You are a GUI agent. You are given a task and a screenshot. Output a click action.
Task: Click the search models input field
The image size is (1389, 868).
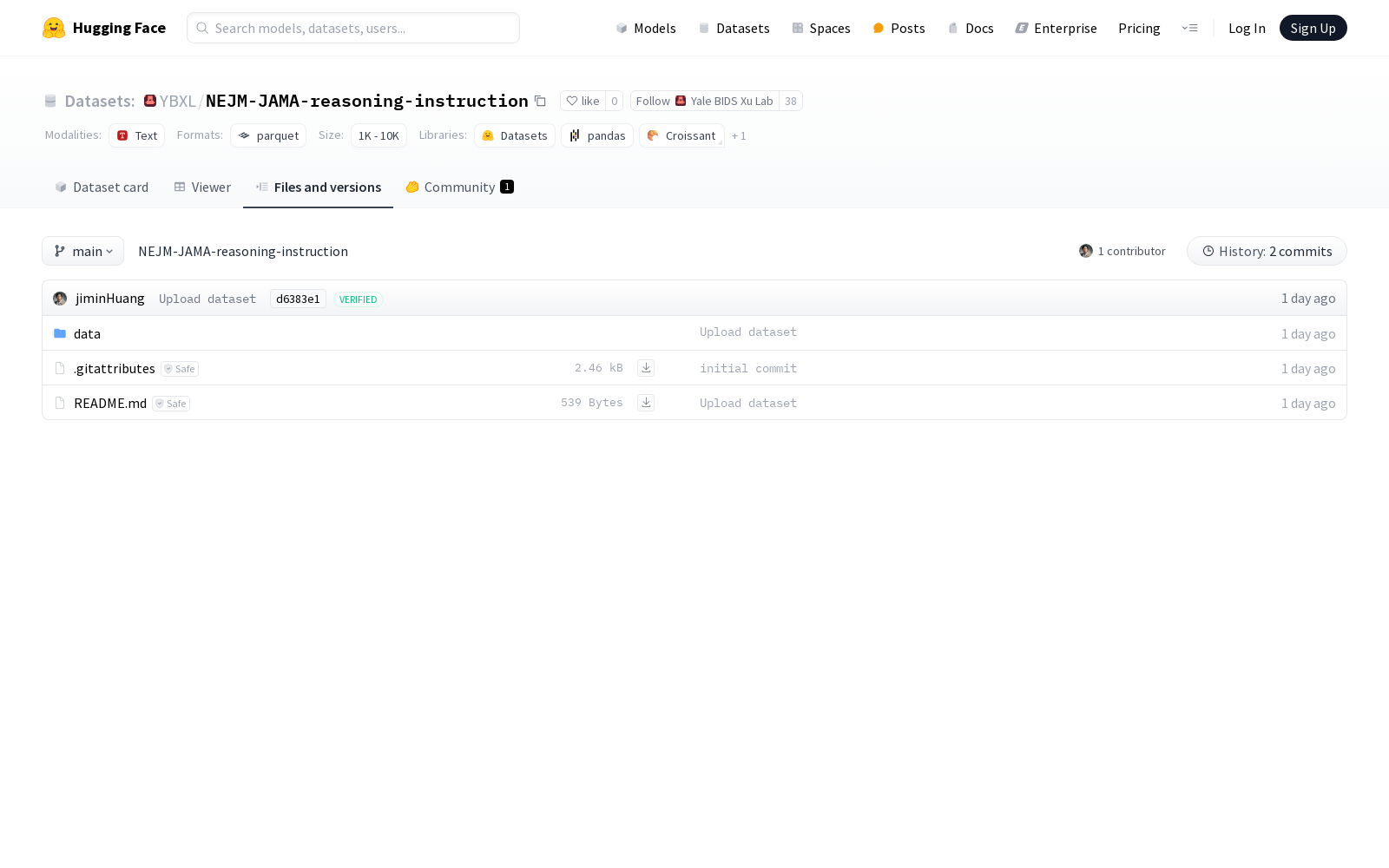(353, 29)
